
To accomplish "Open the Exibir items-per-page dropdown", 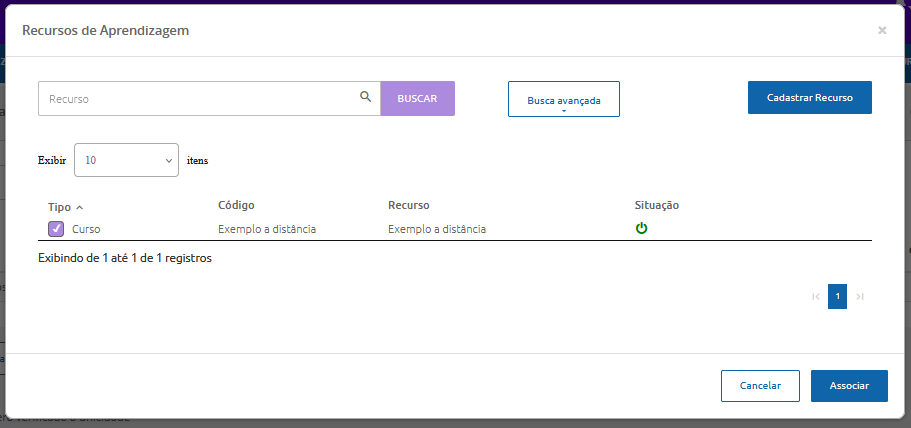I will click(126, 160).
